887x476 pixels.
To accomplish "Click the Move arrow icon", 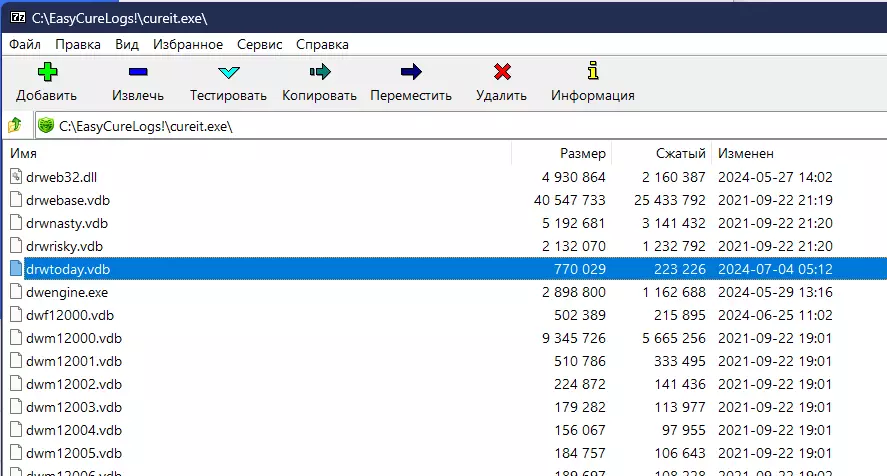I will (x=411, y=72).
